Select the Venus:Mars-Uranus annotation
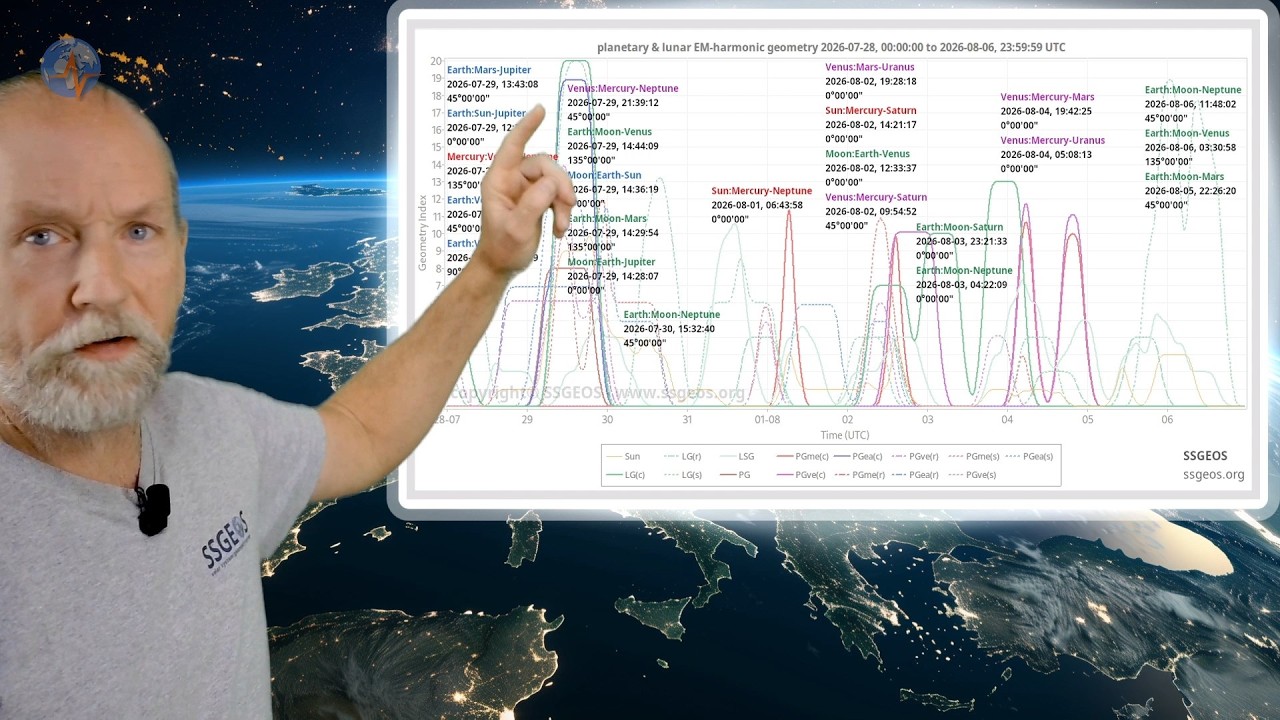1280x720 pixels. click(x=870, y=67)
